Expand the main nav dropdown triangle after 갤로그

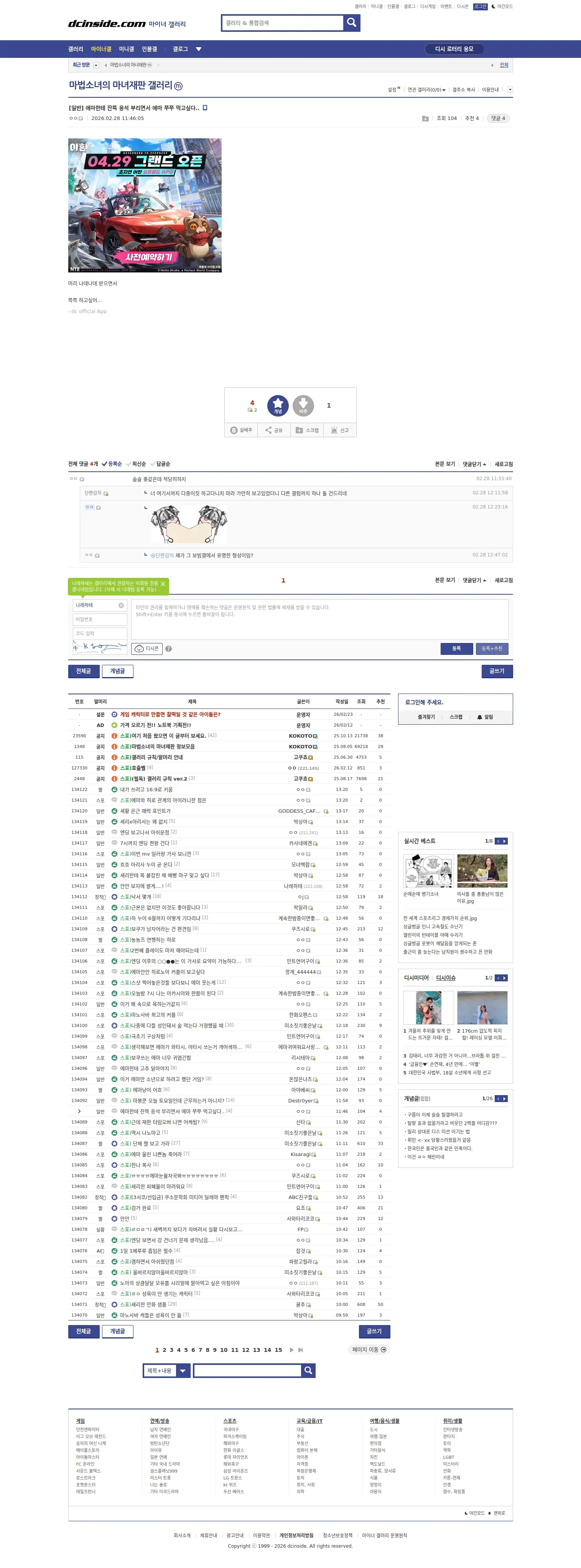(x=199, y=49)
